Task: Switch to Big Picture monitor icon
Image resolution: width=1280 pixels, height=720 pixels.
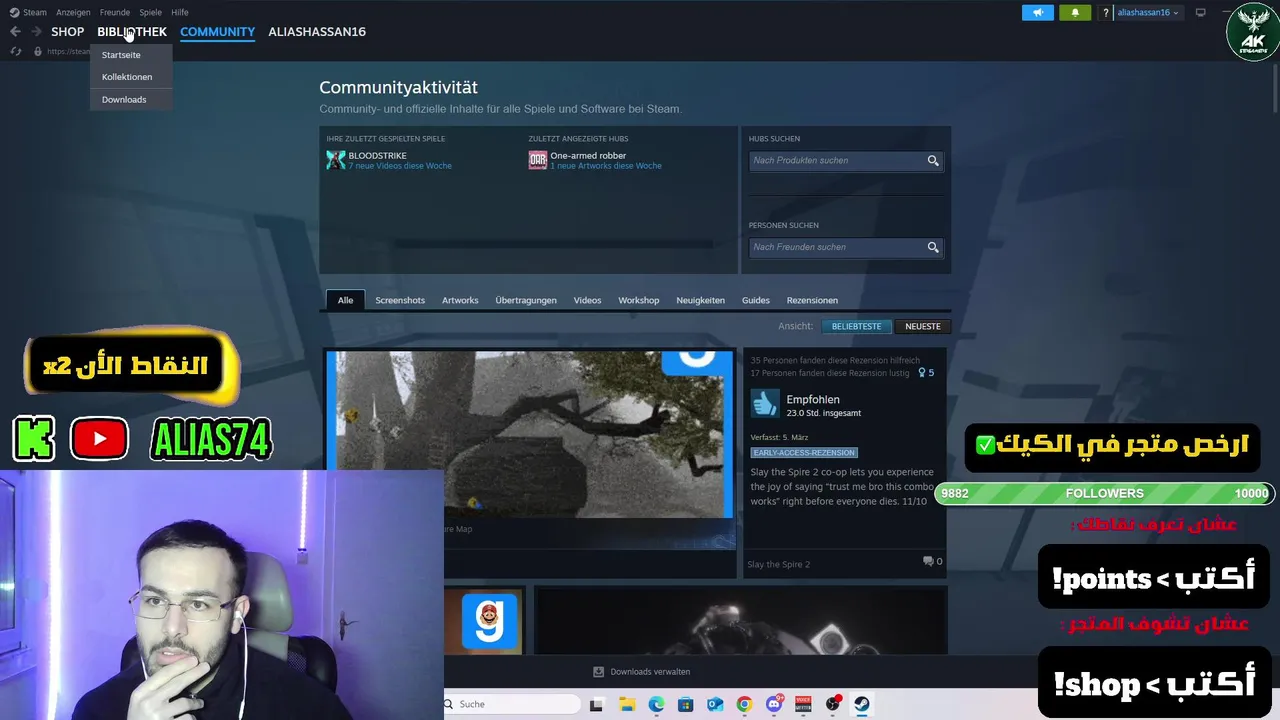Action: coord(1200,12)
